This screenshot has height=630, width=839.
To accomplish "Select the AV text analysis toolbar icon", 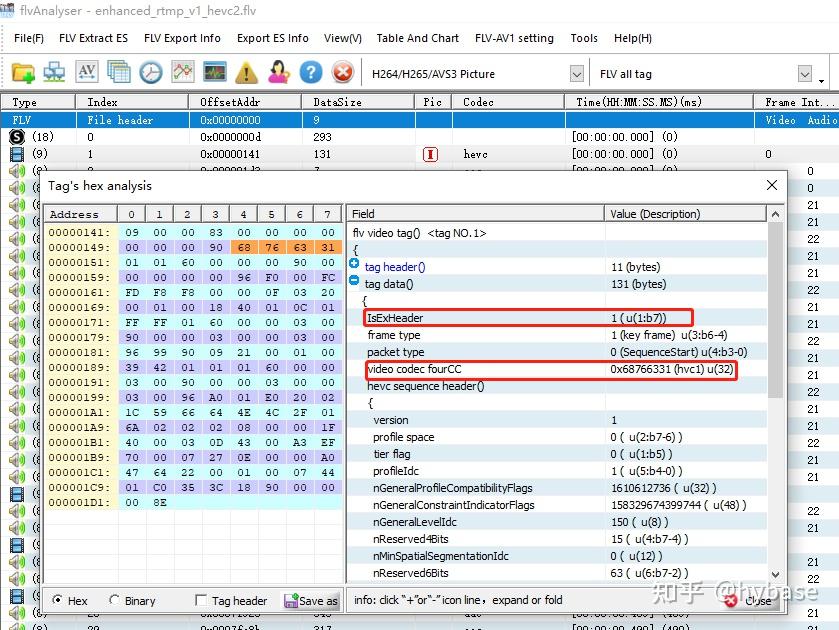I will point(87,73).
